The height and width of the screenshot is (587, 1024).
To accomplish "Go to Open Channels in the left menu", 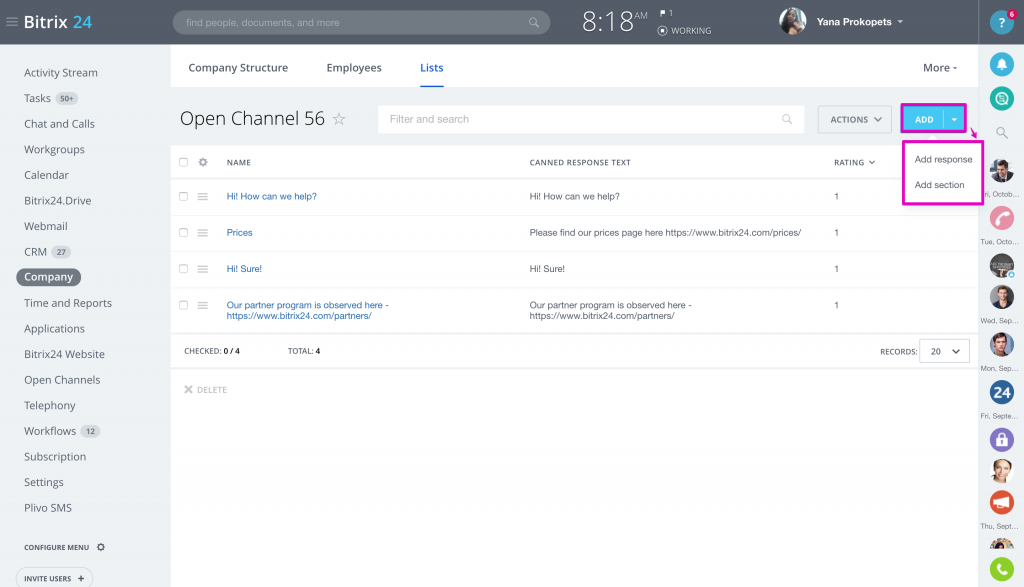I will tap(62, 379).
